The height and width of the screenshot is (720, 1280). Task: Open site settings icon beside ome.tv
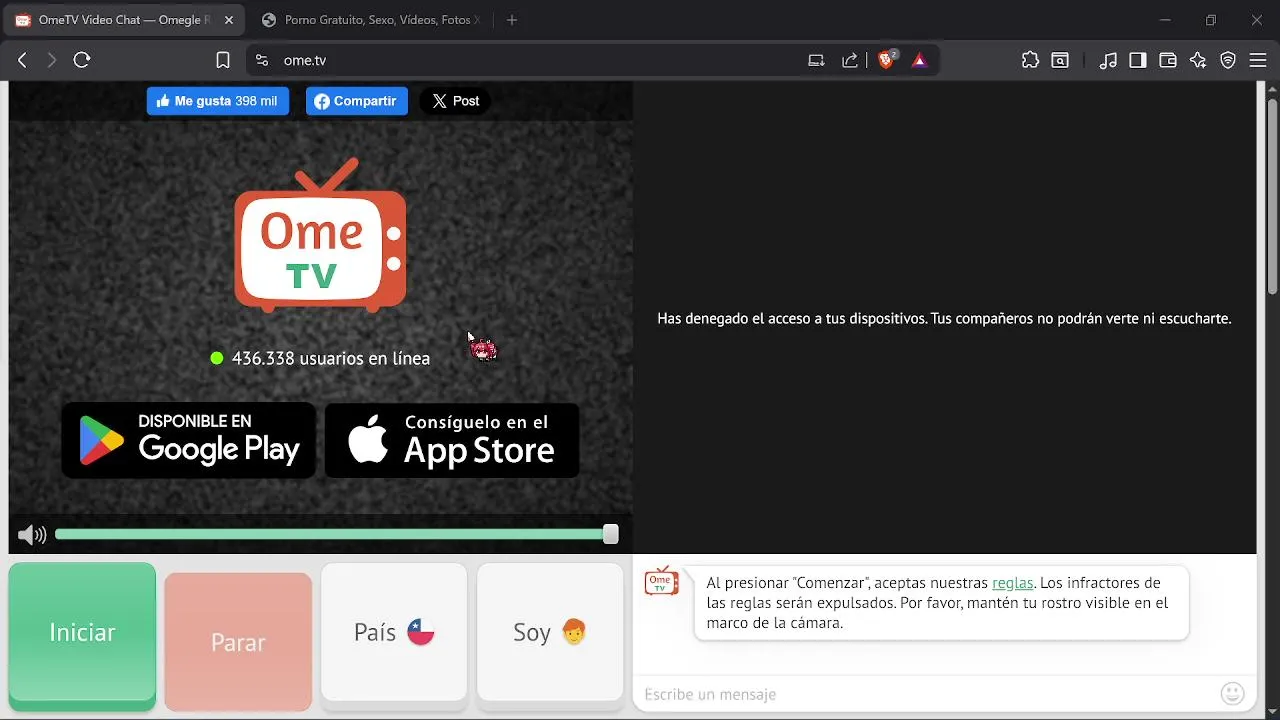[262, 60]
